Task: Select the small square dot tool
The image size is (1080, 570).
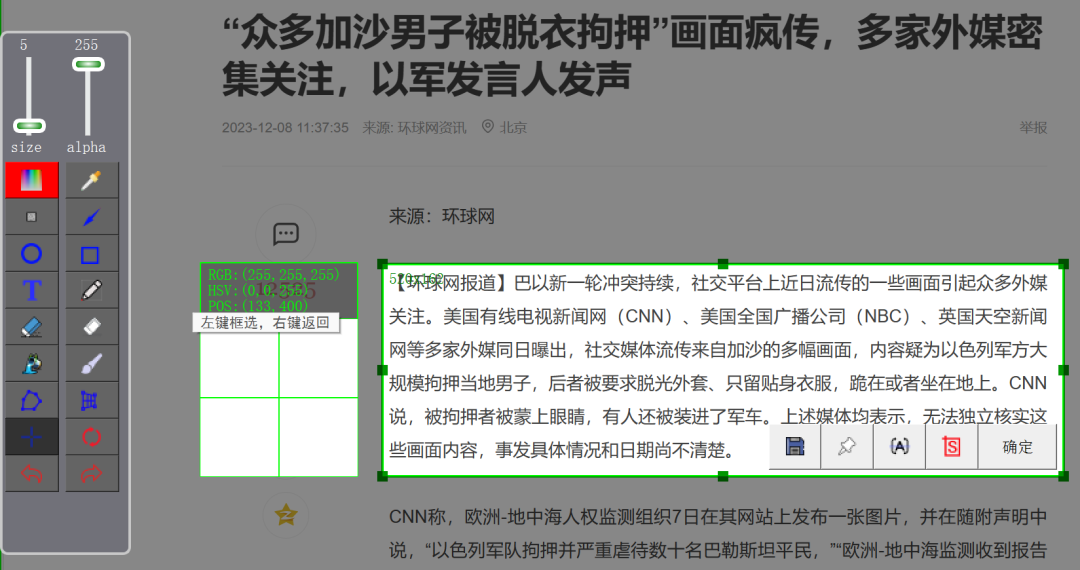Action: pos(32,217)
